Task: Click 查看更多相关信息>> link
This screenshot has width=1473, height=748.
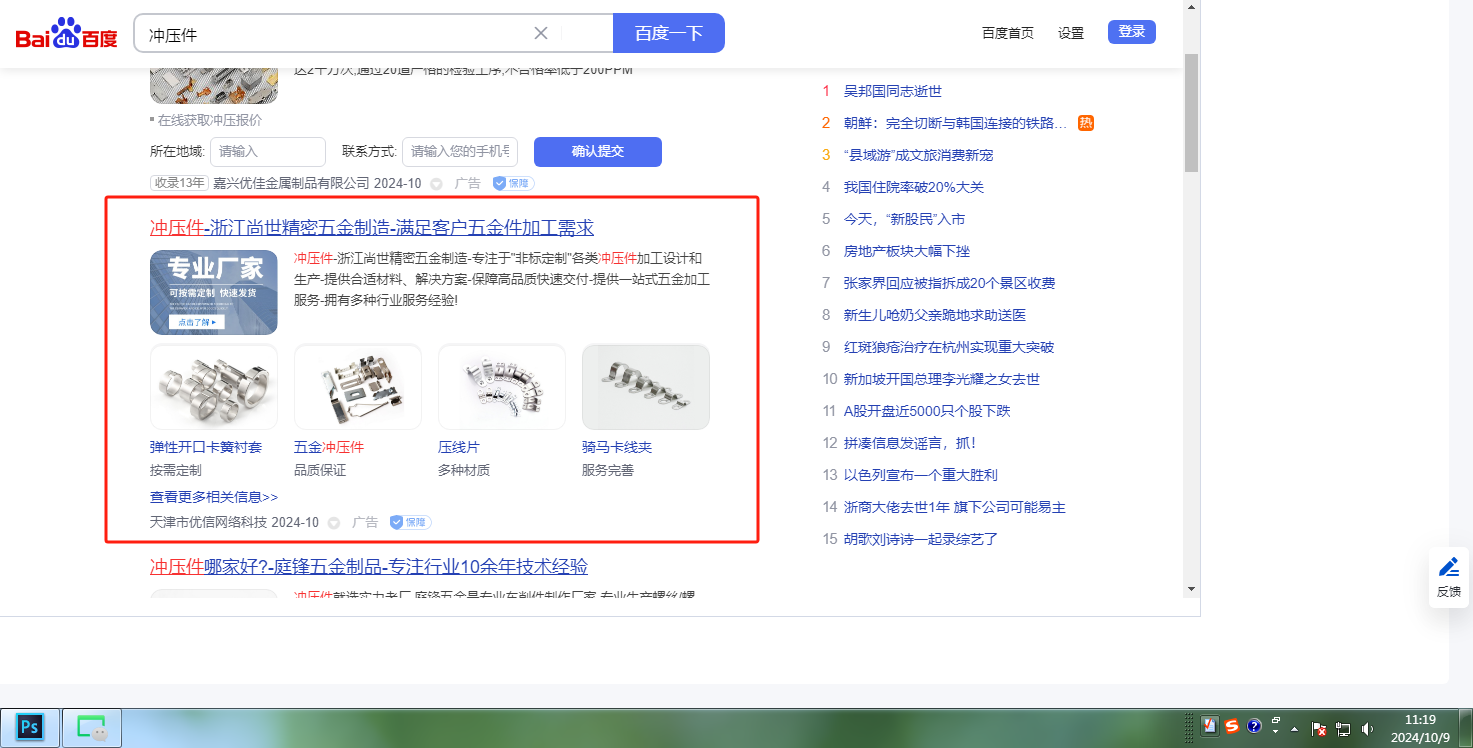Action: tap(214, 497)
